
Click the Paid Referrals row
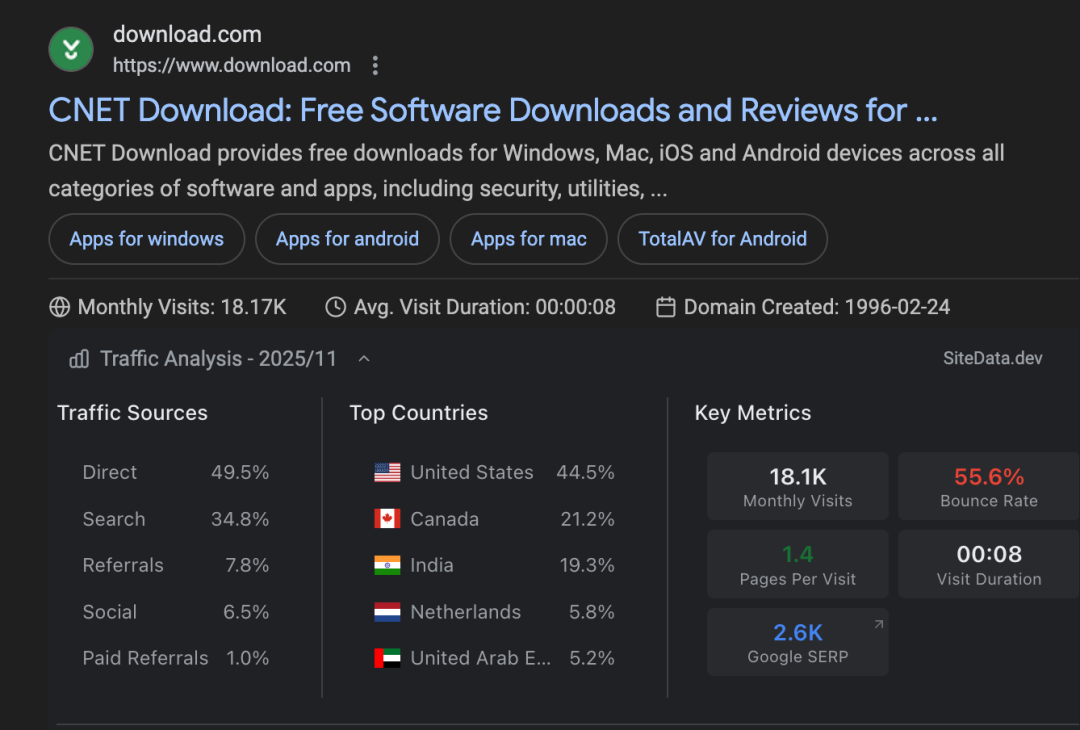coord(176,658)
